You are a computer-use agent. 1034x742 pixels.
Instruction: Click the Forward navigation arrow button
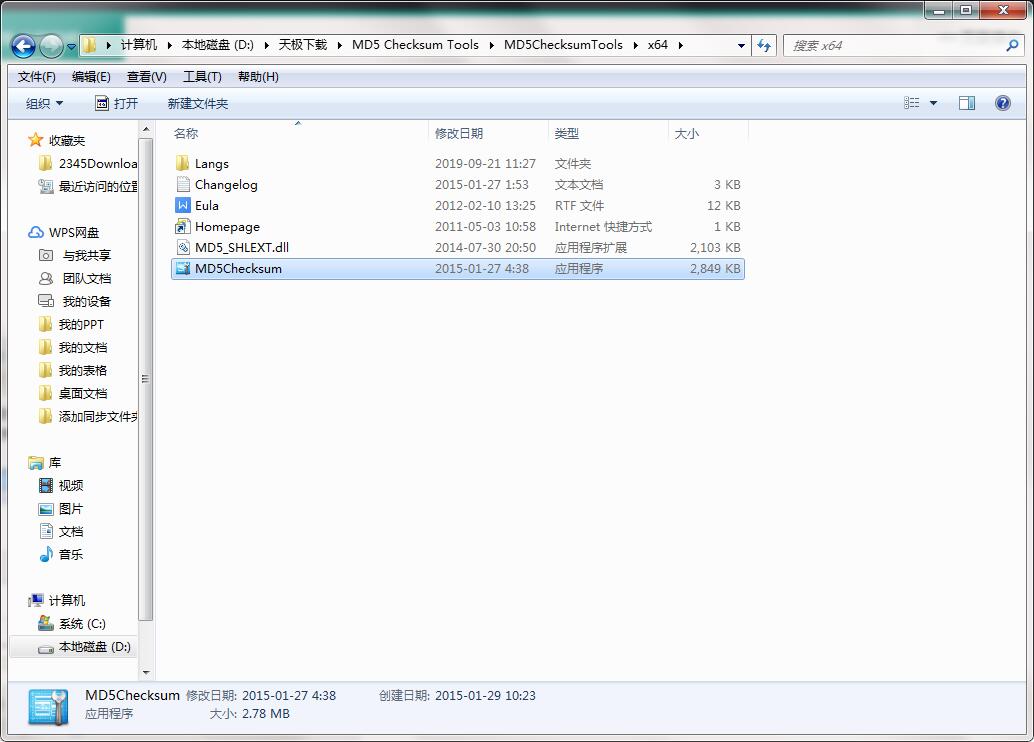point(51,46)
